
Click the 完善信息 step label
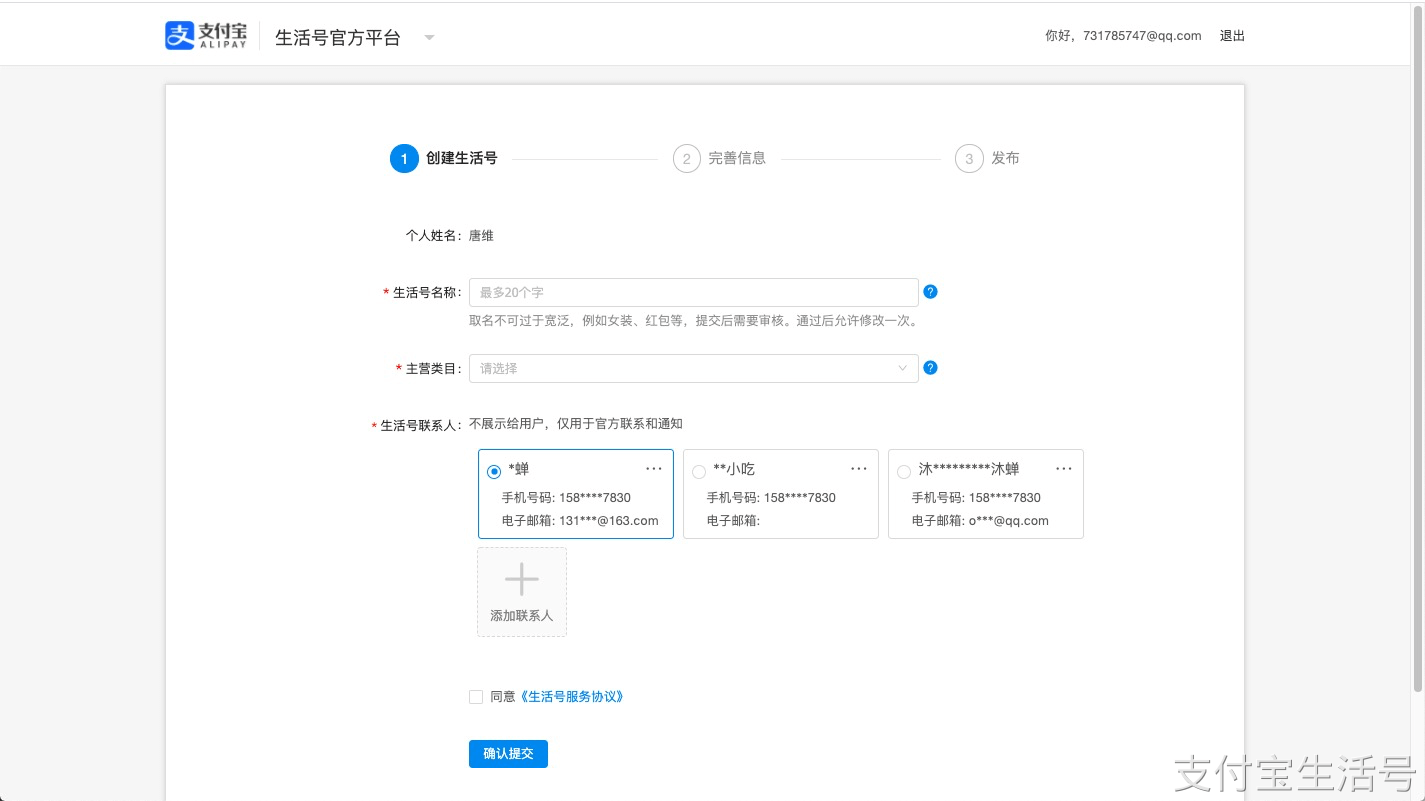click(737, 158)
